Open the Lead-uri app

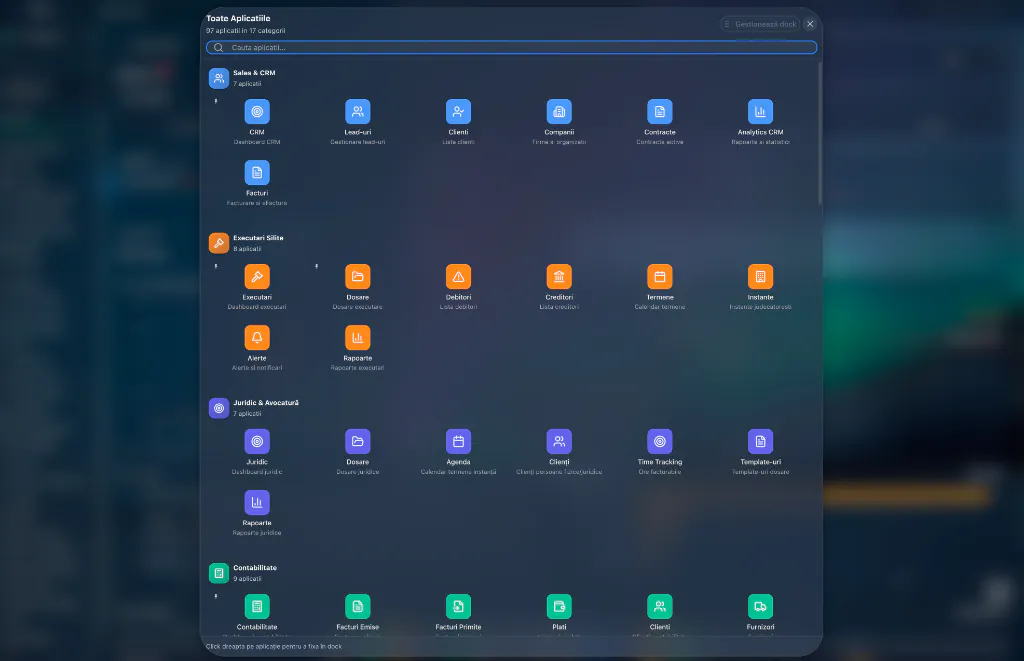(357, 112)
